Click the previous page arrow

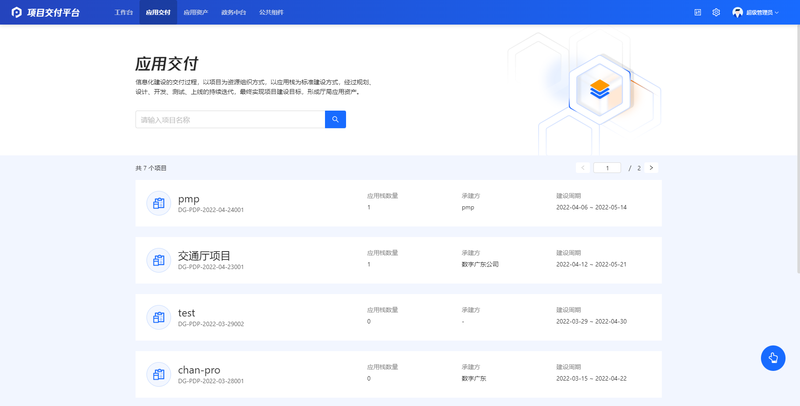point(583,168)
